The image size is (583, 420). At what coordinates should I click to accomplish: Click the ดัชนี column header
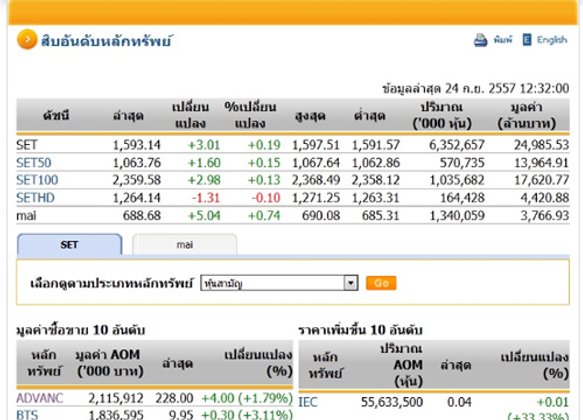pos(56,116)
